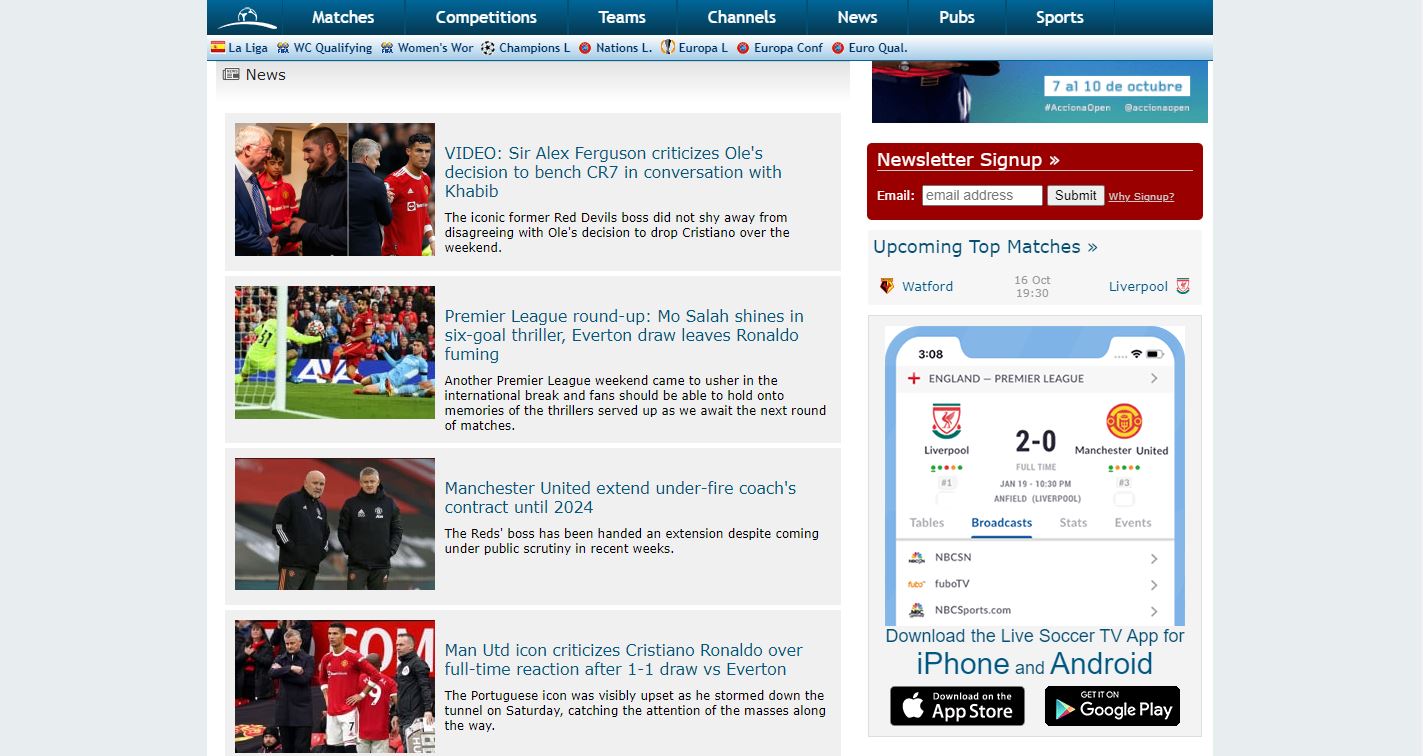Open the Euro Qual. link
This screenshot has height=756, width=1423.
point(878,48)
